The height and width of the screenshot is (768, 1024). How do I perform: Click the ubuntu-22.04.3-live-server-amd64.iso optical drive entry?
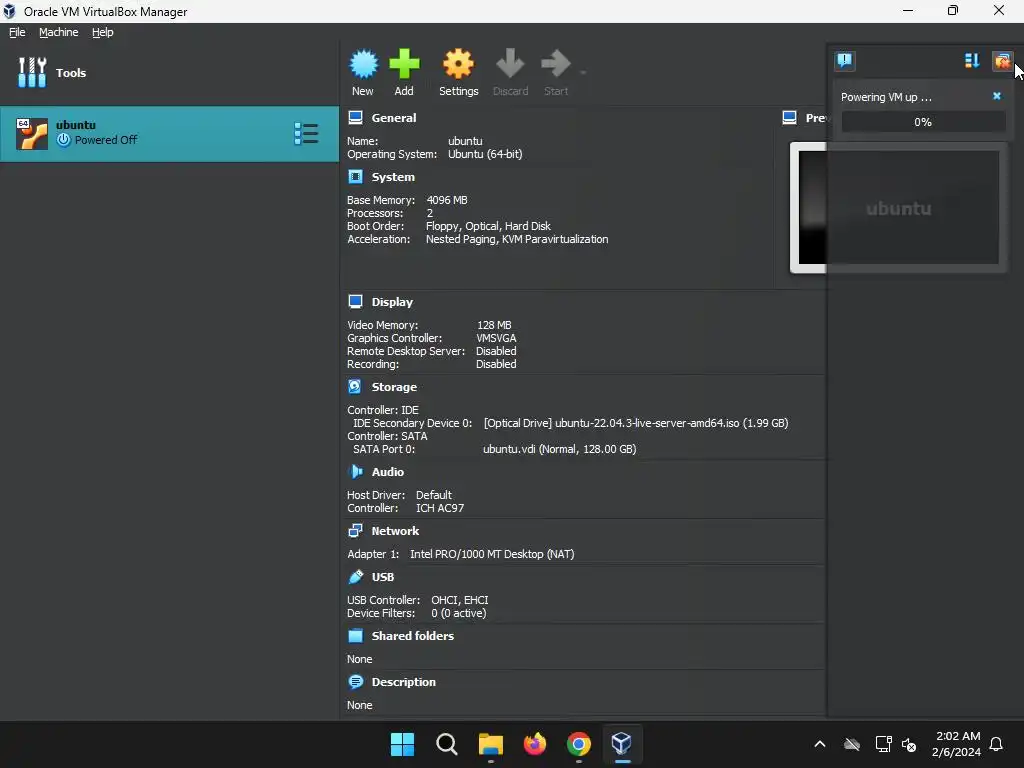pyautogui.click(x=635, y=423)
